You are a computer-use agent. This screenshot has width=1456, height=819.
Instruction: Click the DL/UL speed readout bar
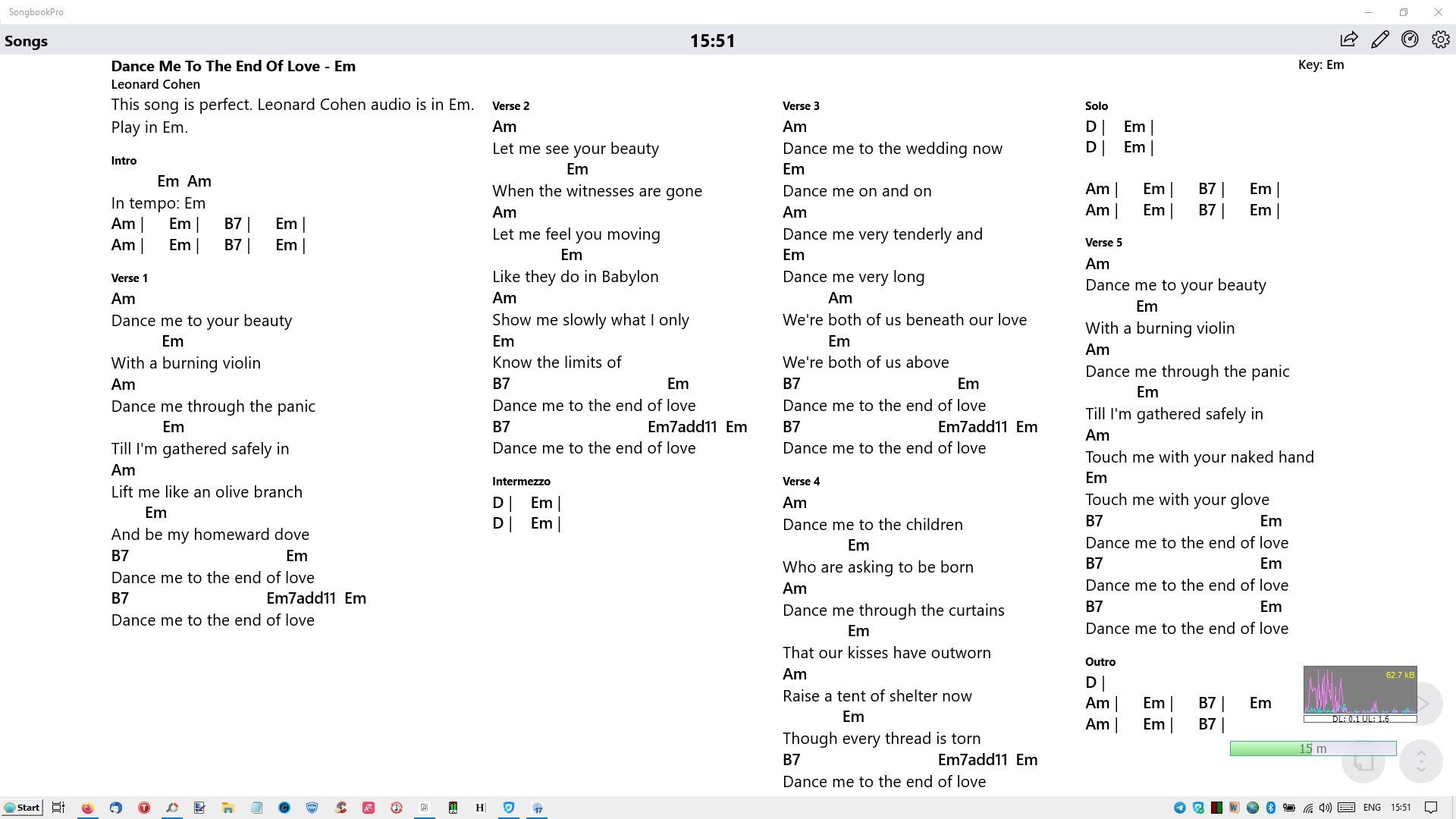tap(1360, 719)
